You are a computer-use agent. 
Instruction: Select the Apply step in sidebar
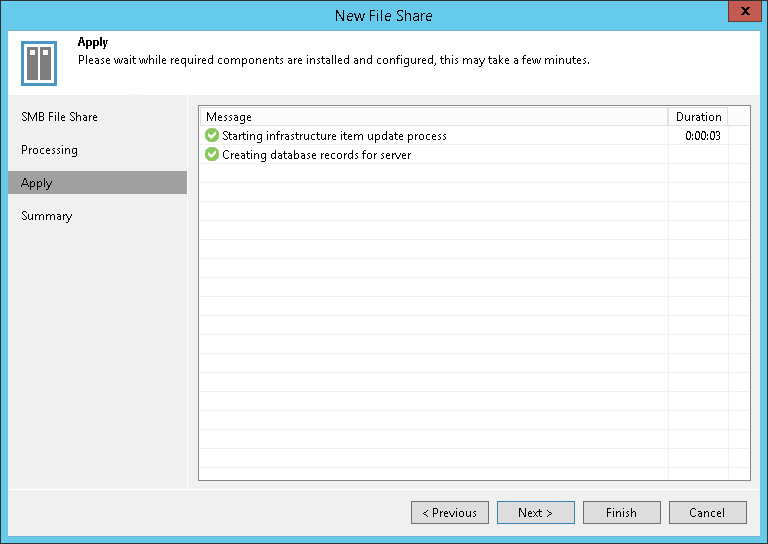(x=37, y=183)
